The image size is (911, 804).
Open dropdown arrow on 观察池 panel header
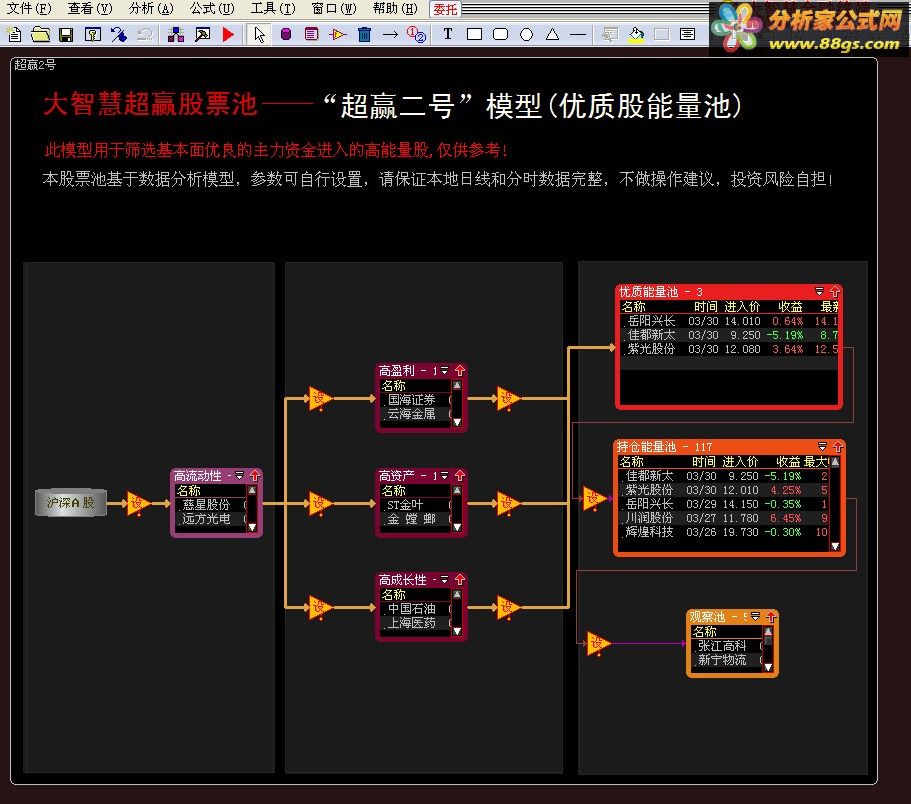[755, 616]
